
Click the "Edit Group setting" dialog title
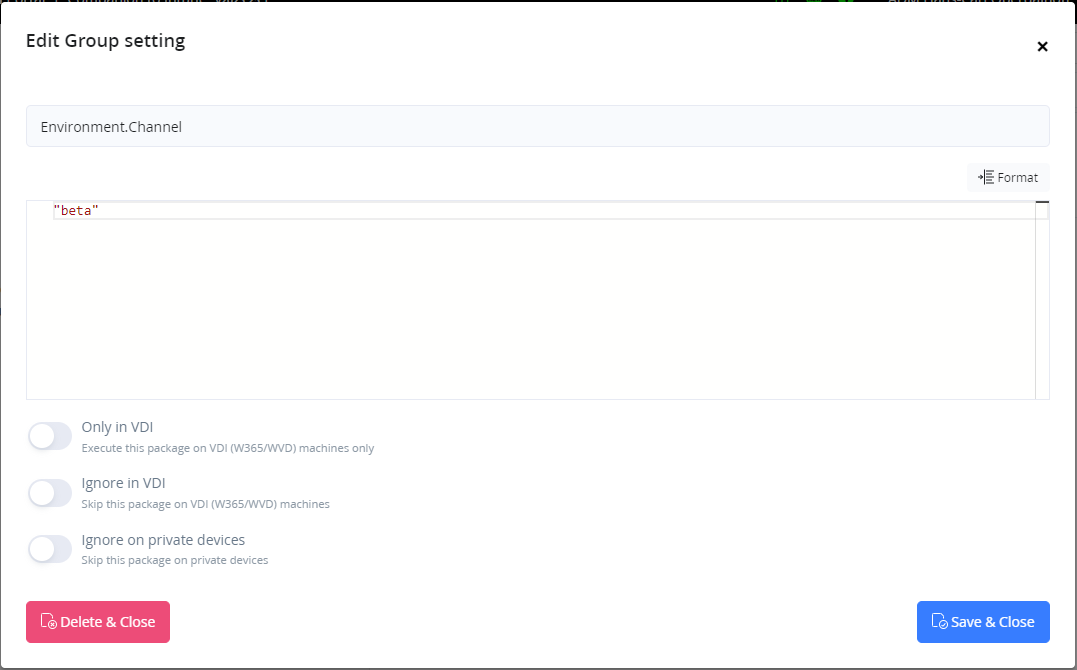pyautogui.click(x=105, y=41)
